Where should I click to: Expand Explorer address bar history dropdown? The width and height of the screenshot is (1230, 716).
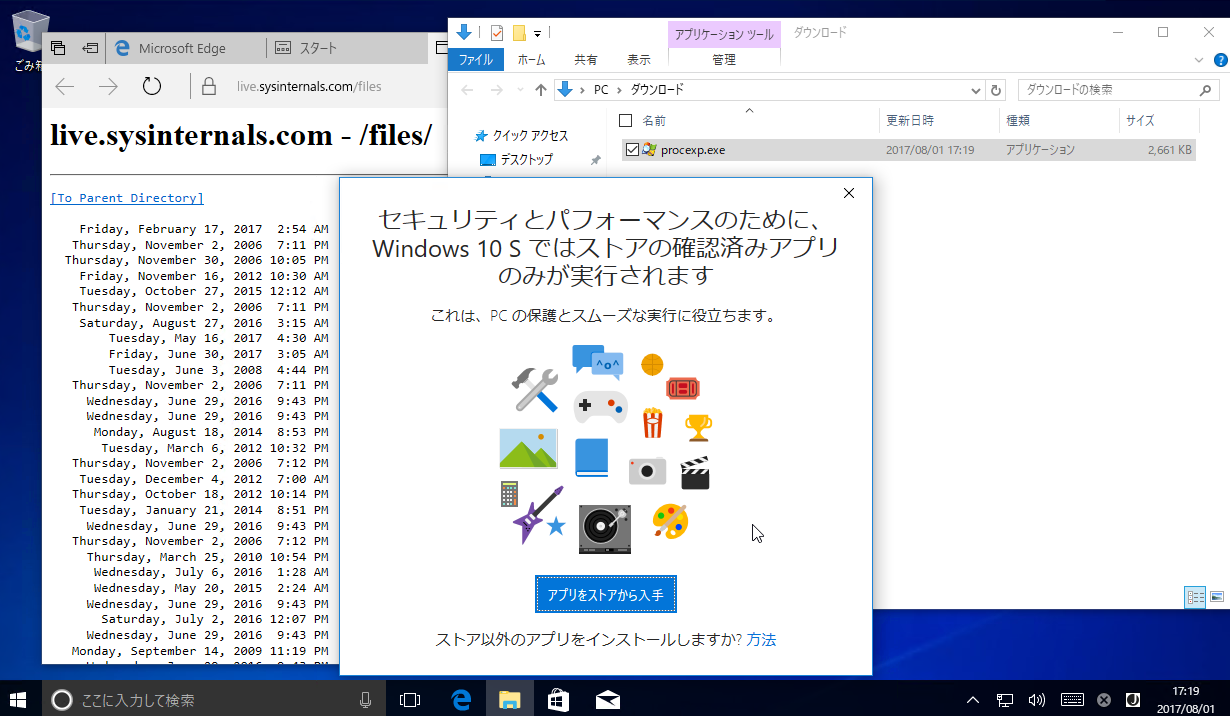pos(977,90)
